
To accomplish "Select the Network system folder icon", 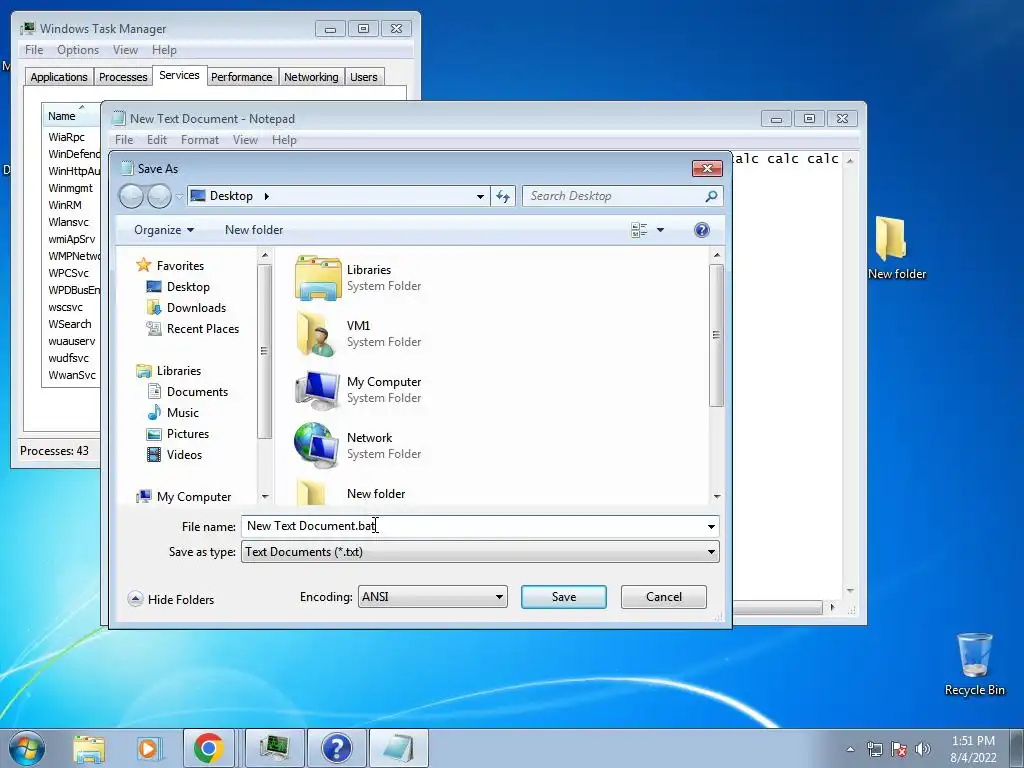I will pos(317,446).
